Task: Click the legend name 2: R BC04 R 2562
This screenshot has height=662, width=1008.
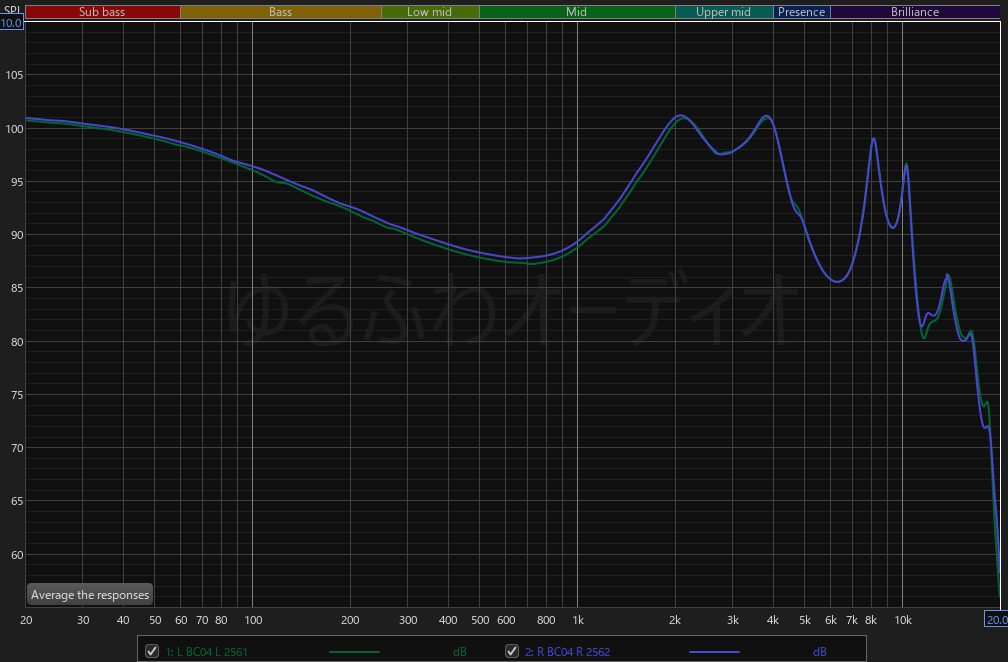Action: tap(567, 652)
